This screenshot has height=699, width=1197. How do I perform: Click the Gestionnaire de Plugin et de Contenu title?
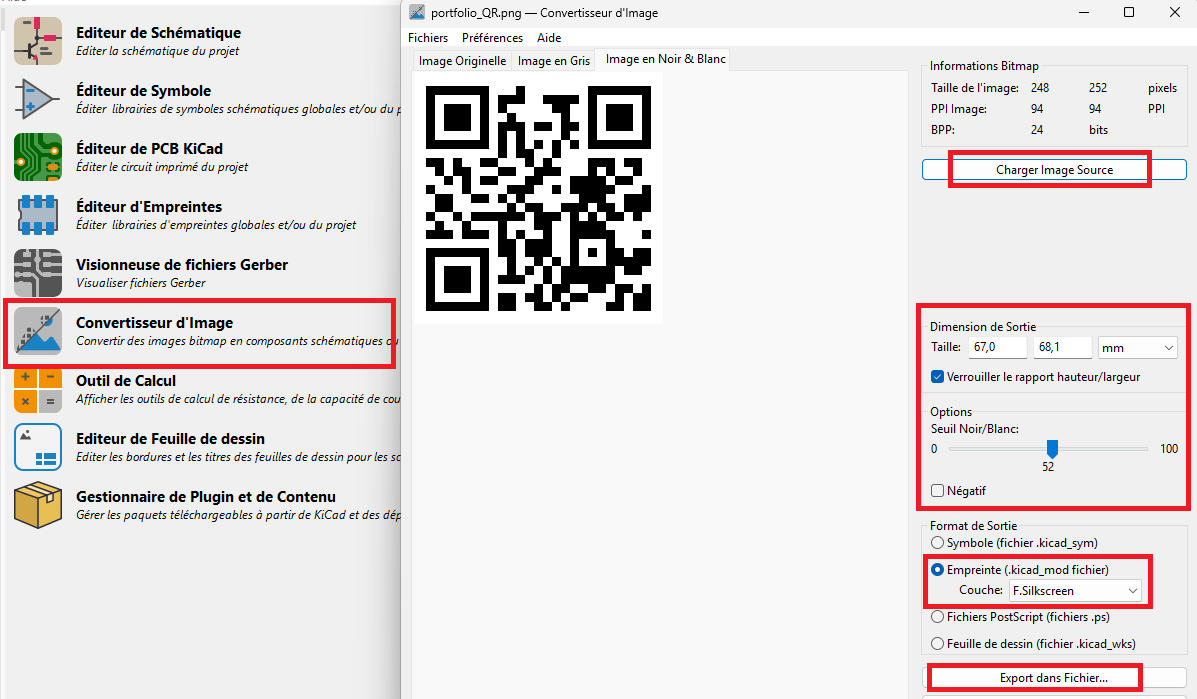(206, 497)
